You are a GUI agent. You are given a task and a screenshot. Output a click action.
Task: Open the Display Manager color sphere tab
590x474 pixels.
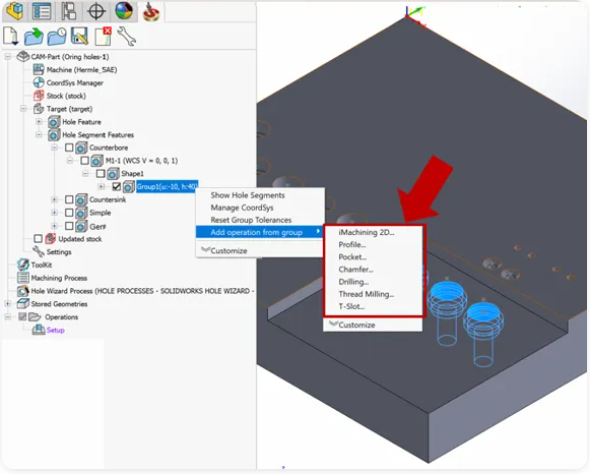[124, 11]
